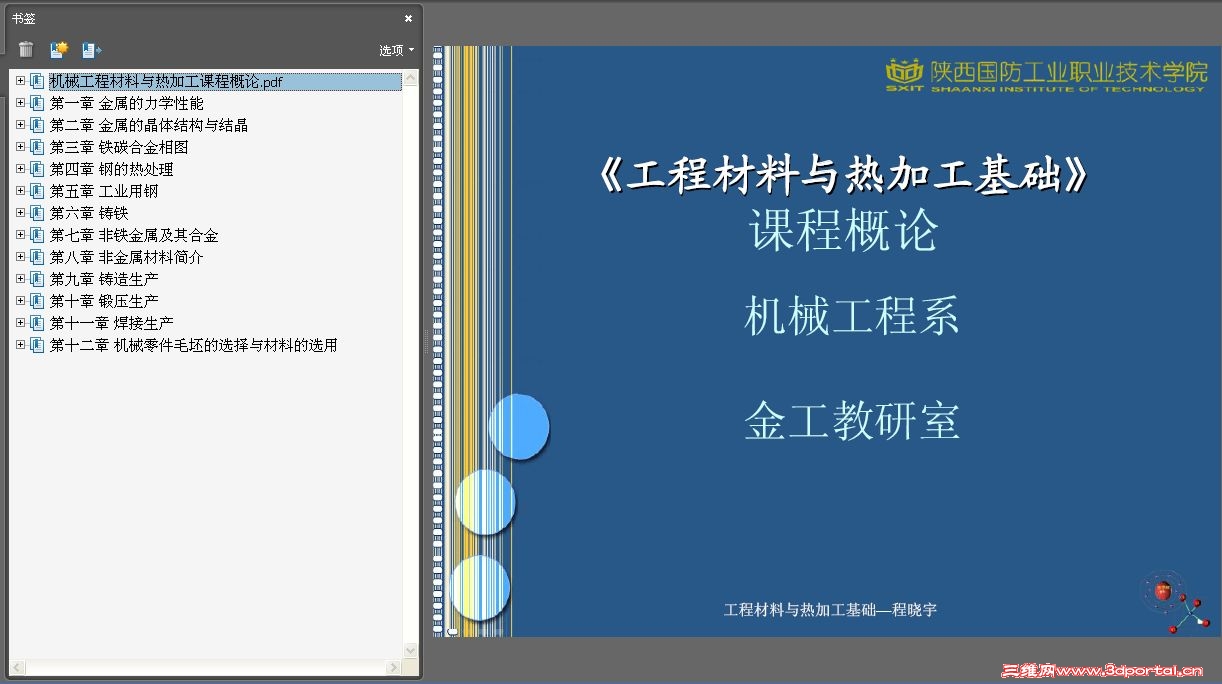The width and height of the screenshot is (1222, 684).
Task: Click the slide text 机械工程系
Action: 852,316
